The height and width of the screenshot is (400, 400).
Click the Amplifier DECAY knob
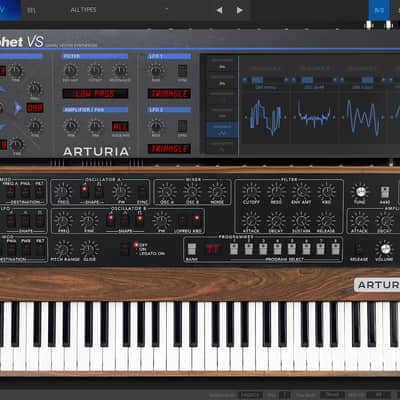click(385, 221)
